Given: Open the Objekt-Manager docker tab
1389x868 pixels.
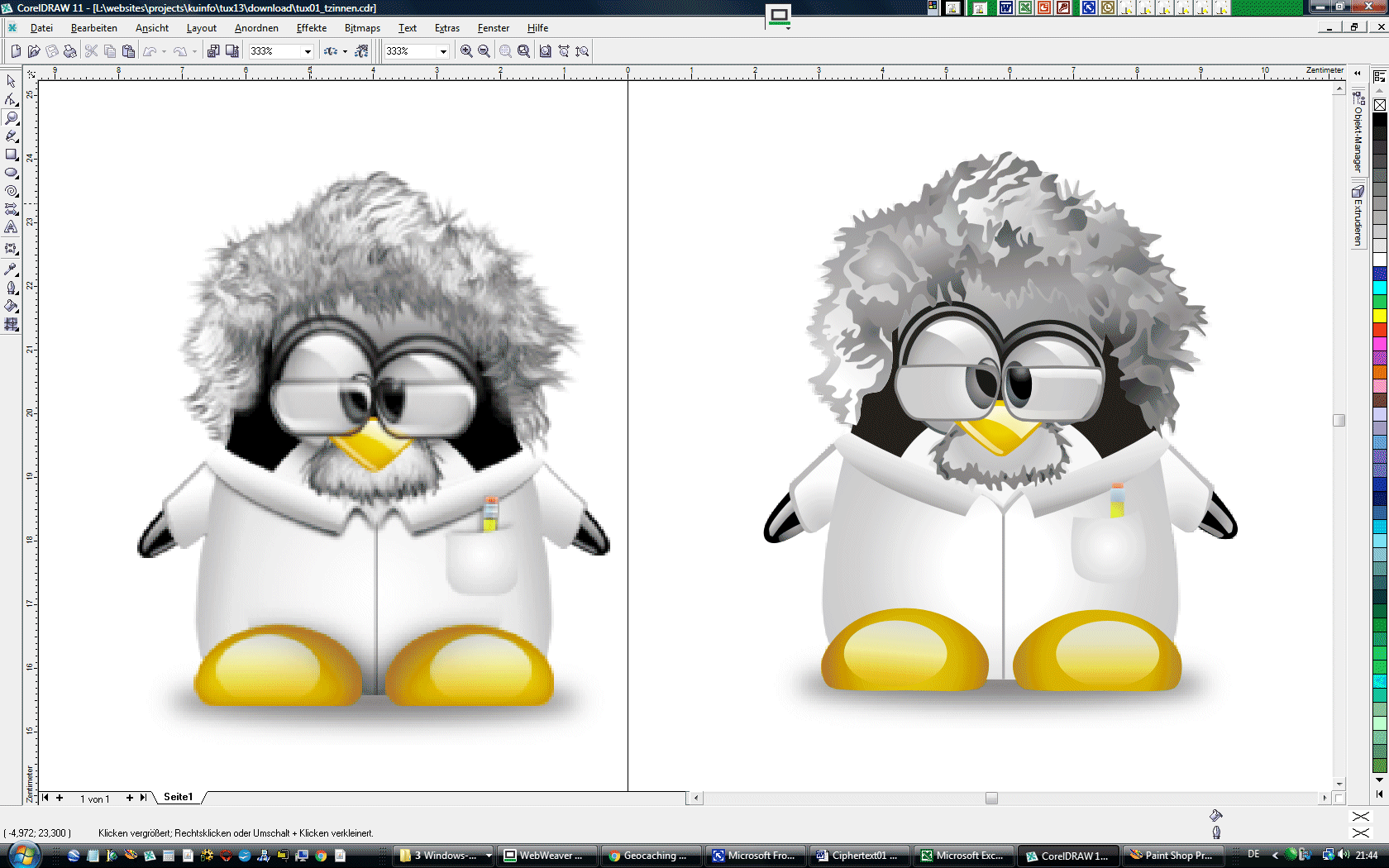Looking at the screenshot, I should [x=1358, y=132].
